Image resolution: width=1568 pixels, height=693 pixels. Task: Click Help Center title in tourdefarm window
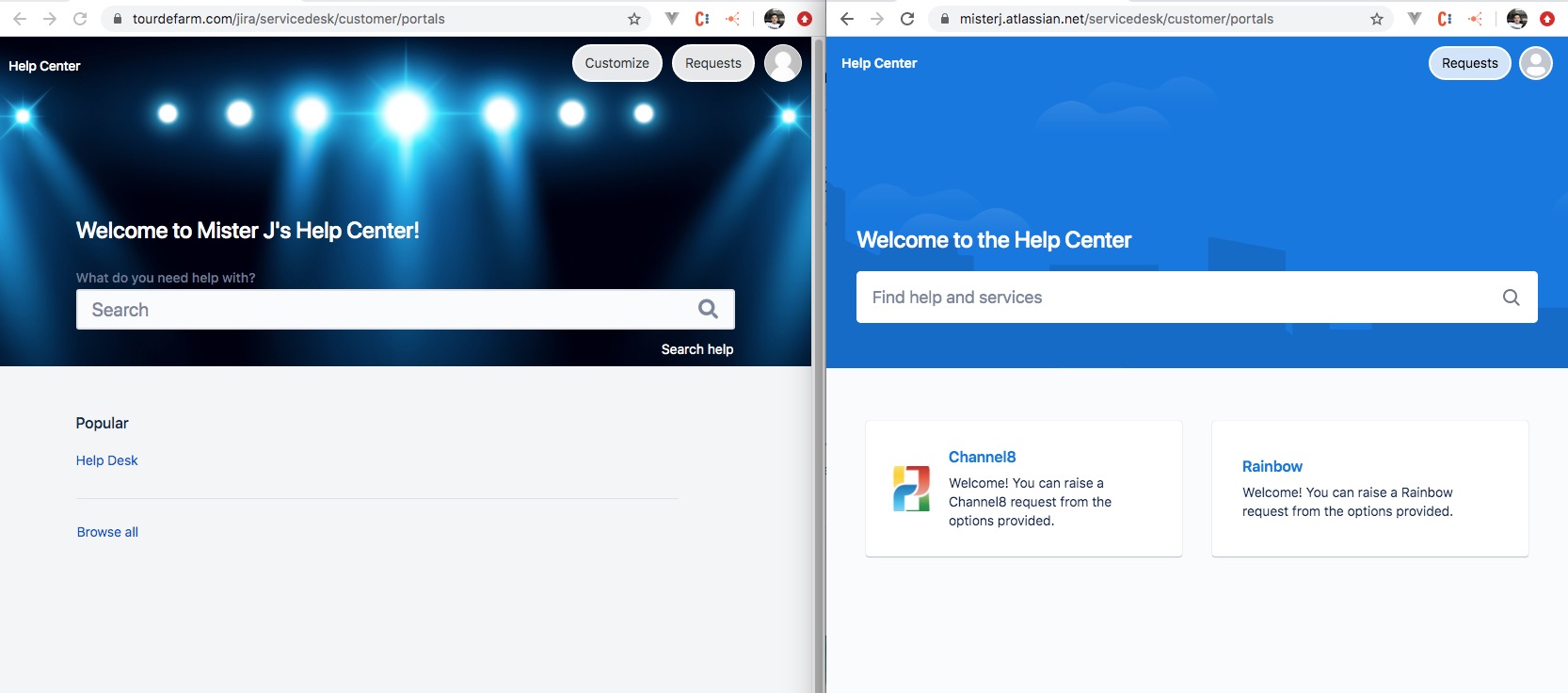pos(44,66)
